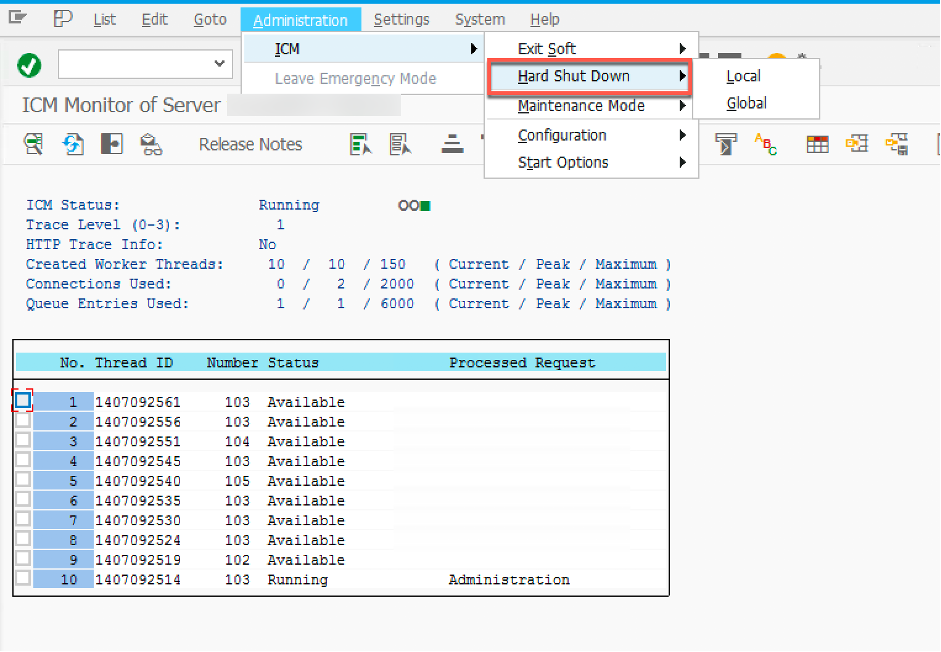This screenshot has width=941, height=652.
Task: Open the Settings menu
Action: tap(401, 20)
